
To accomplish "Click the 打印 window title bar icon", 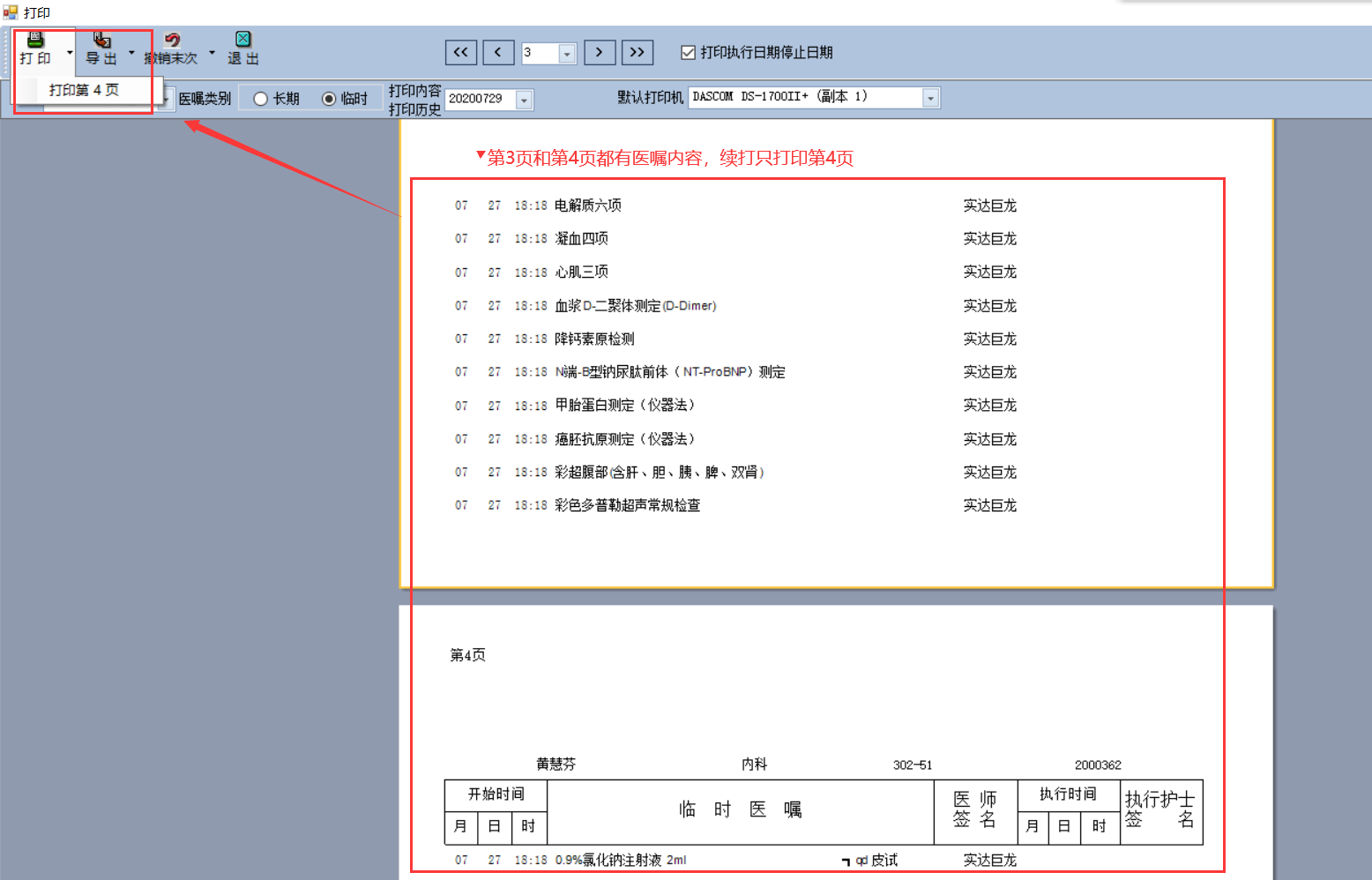I will click(11, 12).
